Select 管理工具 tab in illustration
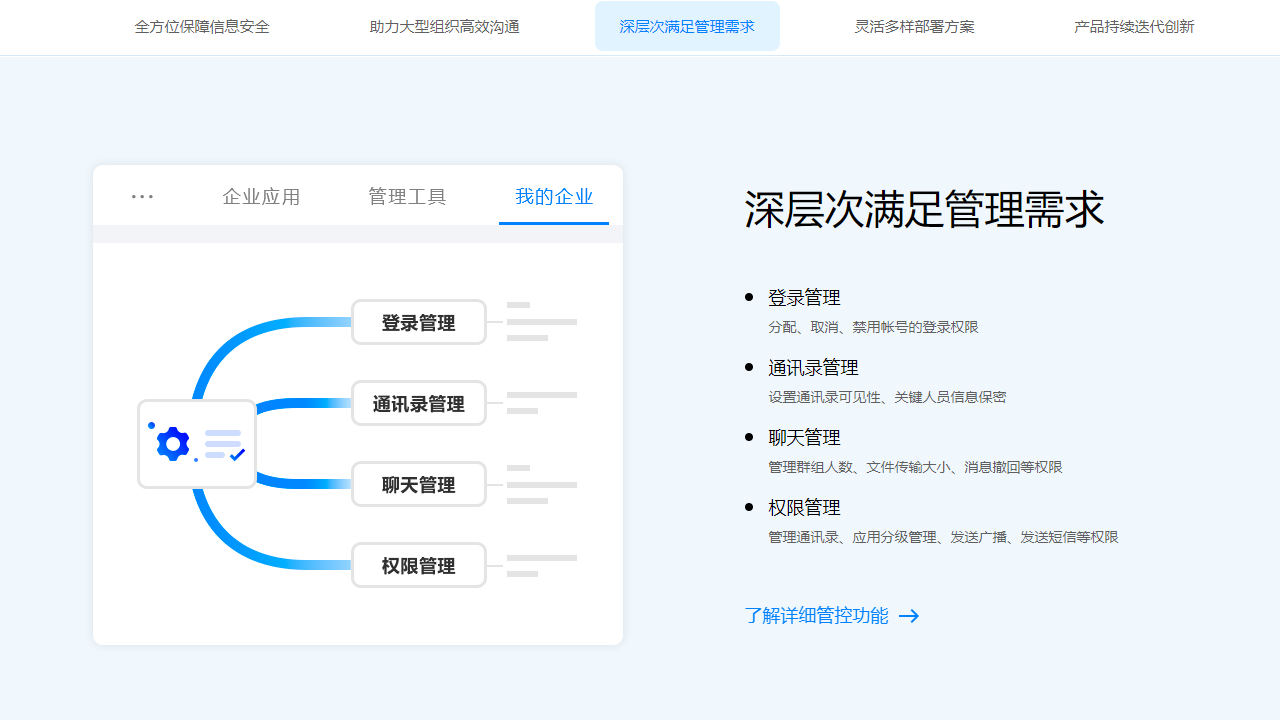This screenshot has width=1280, height=720. 407,197
